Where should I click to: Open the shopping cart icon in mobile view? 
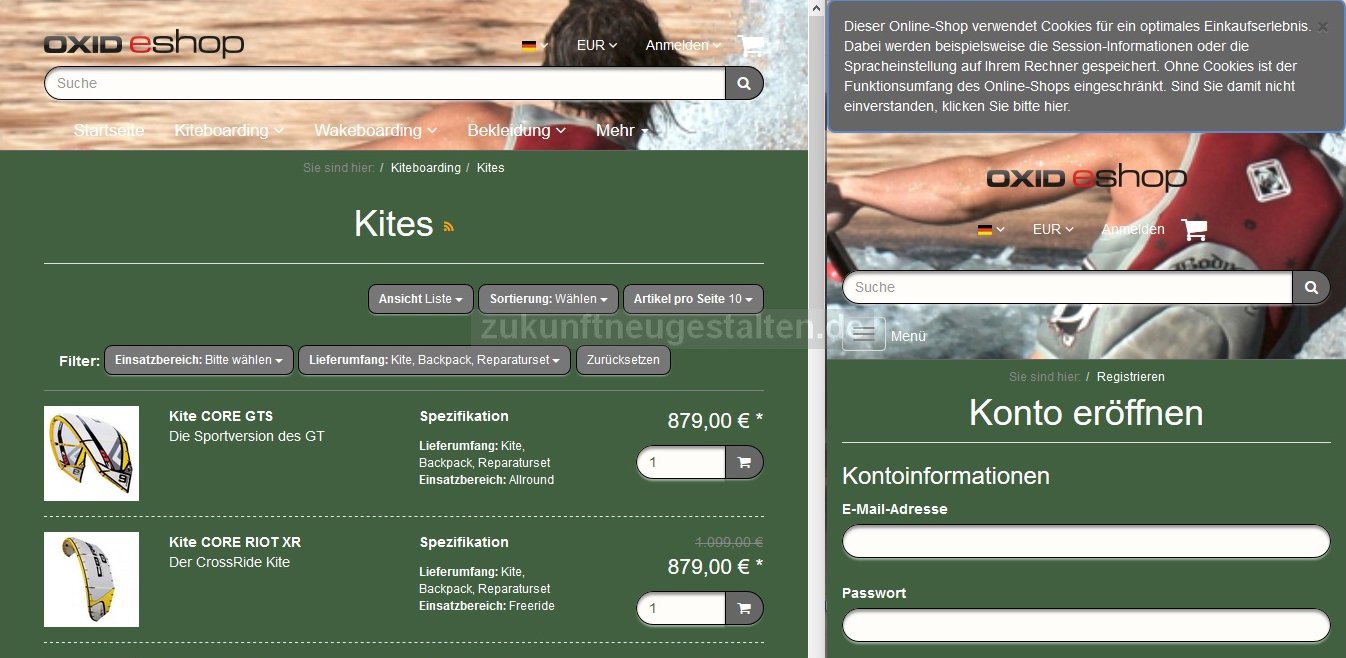click(x=1194, y=230)
